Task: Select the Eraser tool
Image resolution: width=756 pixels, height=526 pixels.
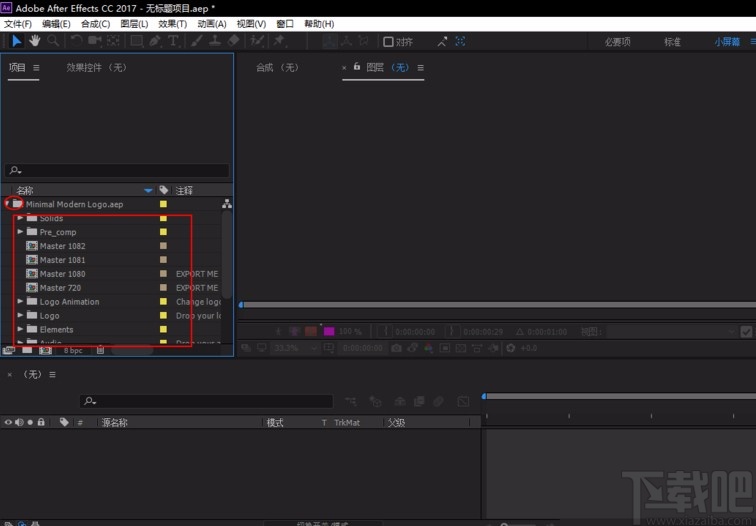Action: pyautogui.click(x=233, y=41)
